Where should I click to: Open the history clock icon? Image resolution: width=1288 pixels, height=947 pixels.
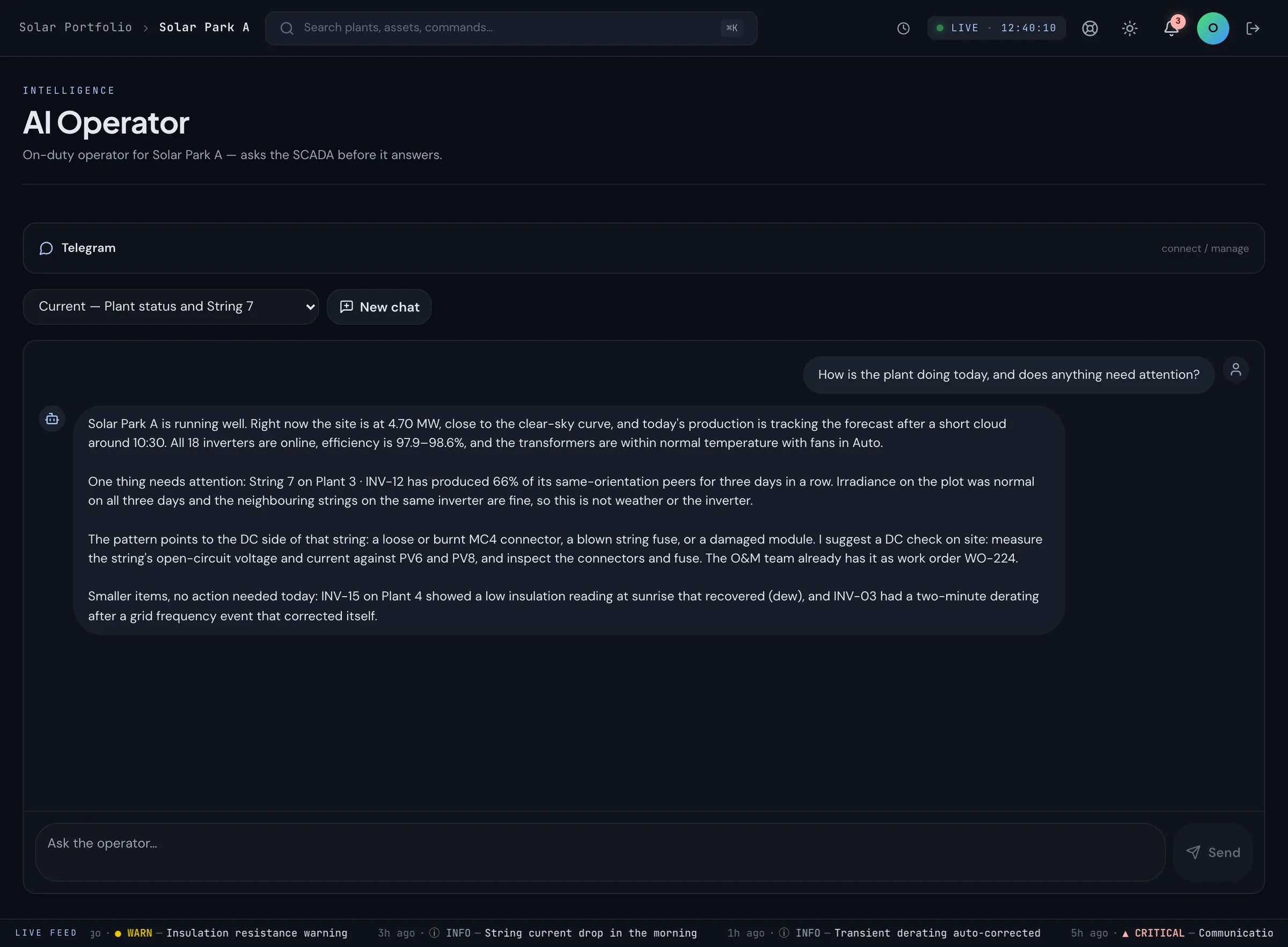pyautogui.click(x=903, y=28)
